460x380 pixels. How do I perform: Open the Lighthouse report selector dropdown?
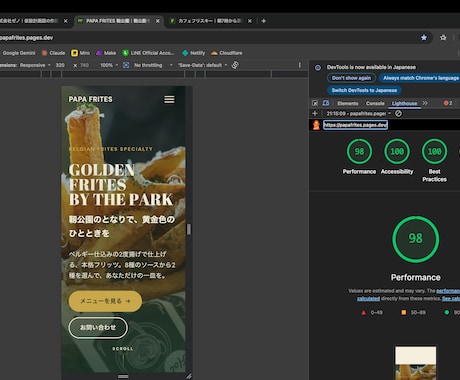(x=358, y=114)
